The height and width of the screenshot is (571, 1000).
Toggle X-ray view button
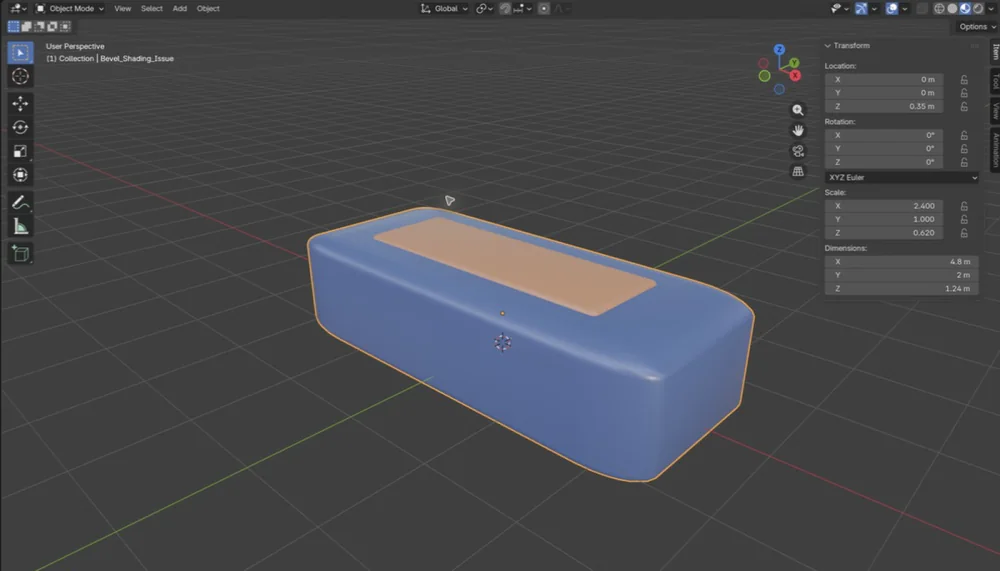pos(922,8)
